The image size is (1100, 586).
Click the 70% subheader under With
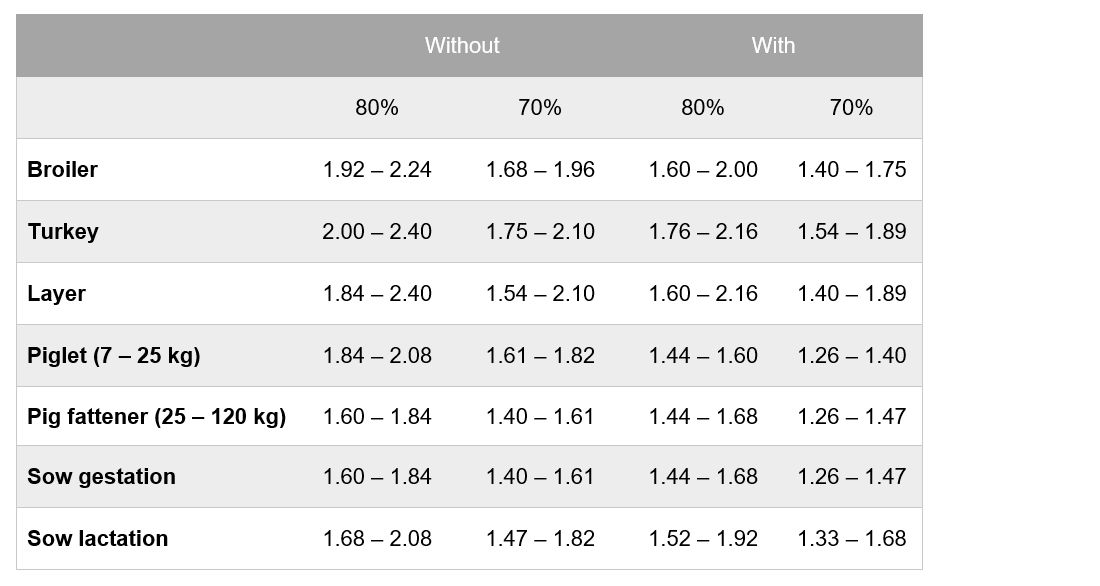[x=851, y=108]
